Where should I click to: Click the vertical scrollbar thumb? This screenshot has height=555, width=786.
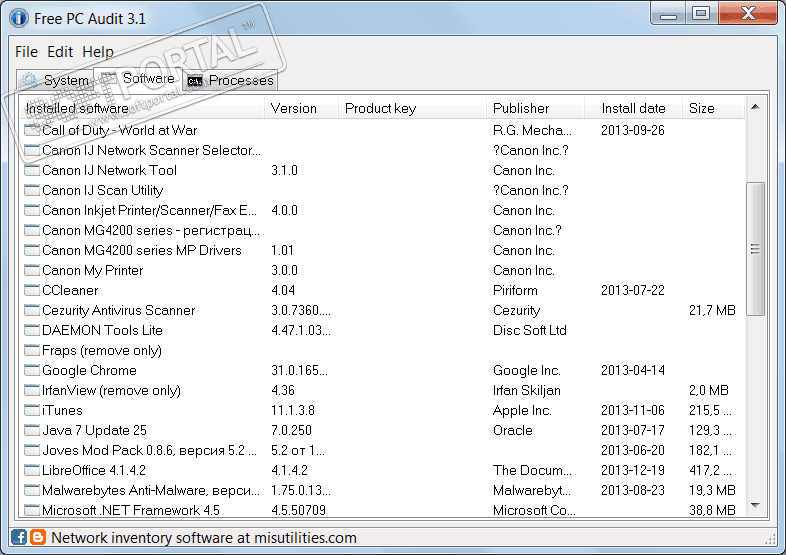(755, 249)
